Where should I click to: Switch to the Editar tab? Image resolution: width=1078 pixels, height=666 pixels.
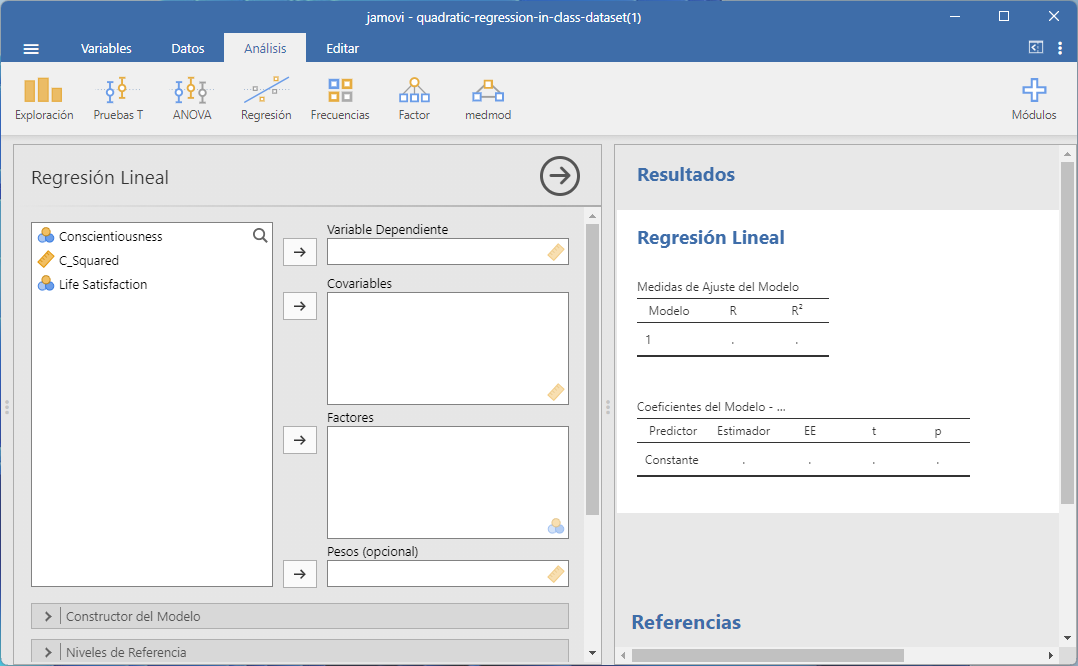point(343,49)
